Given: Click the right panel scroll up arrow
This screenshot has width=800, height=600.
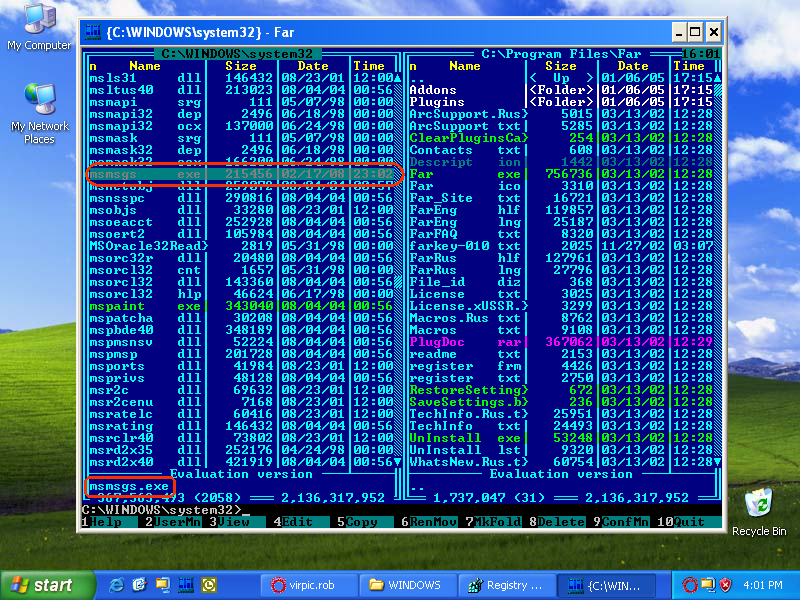Looking at the screenshot, I should [x=717, y=78].
